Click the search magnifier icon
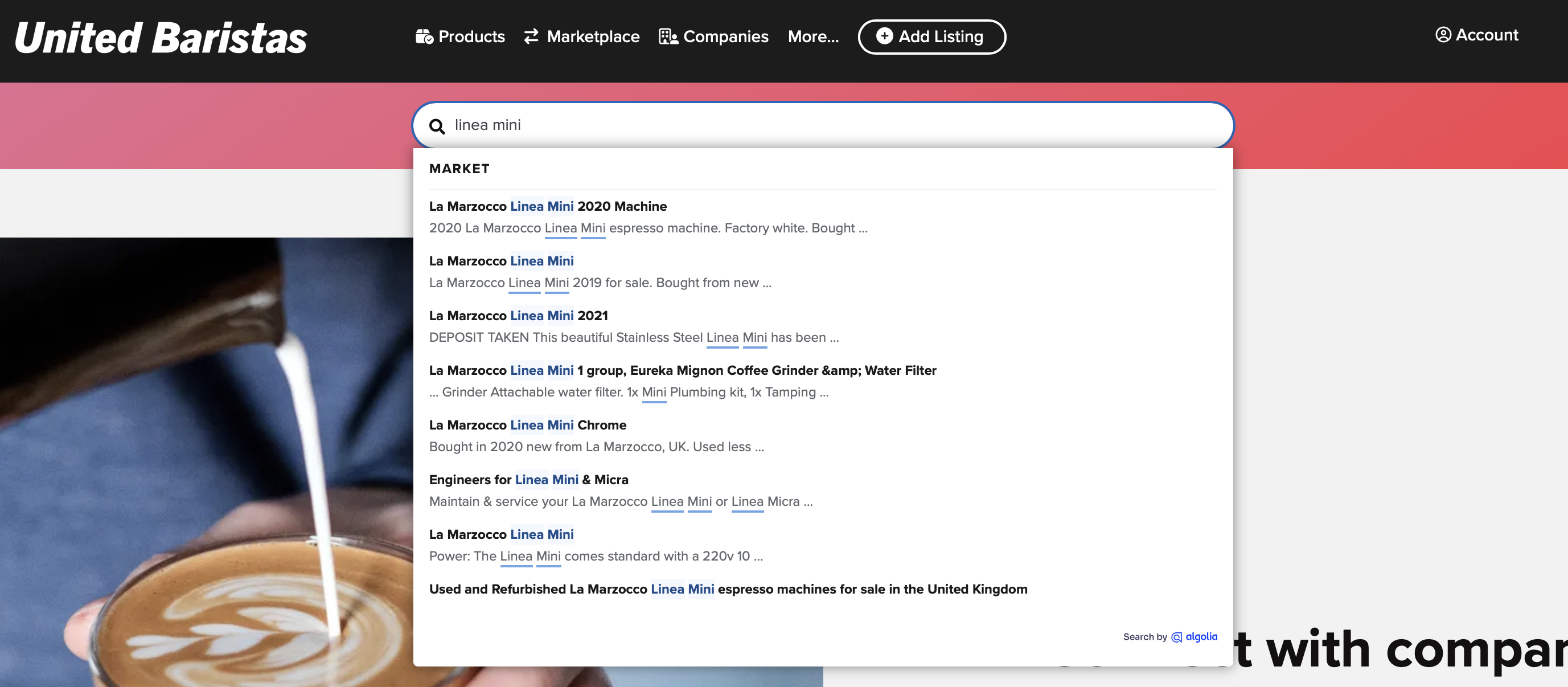 [437, 126]
